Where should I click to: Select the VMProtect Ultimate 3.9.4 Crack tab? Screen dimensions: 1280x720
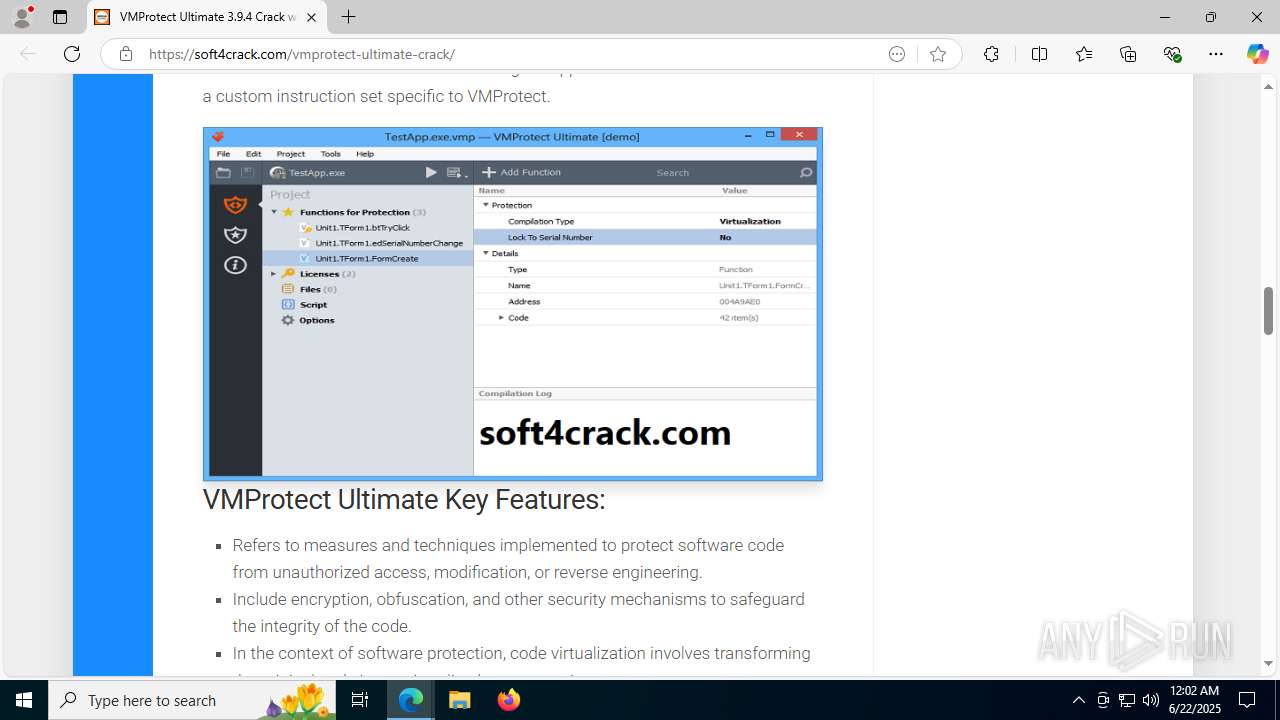click(x=206, y=17)
